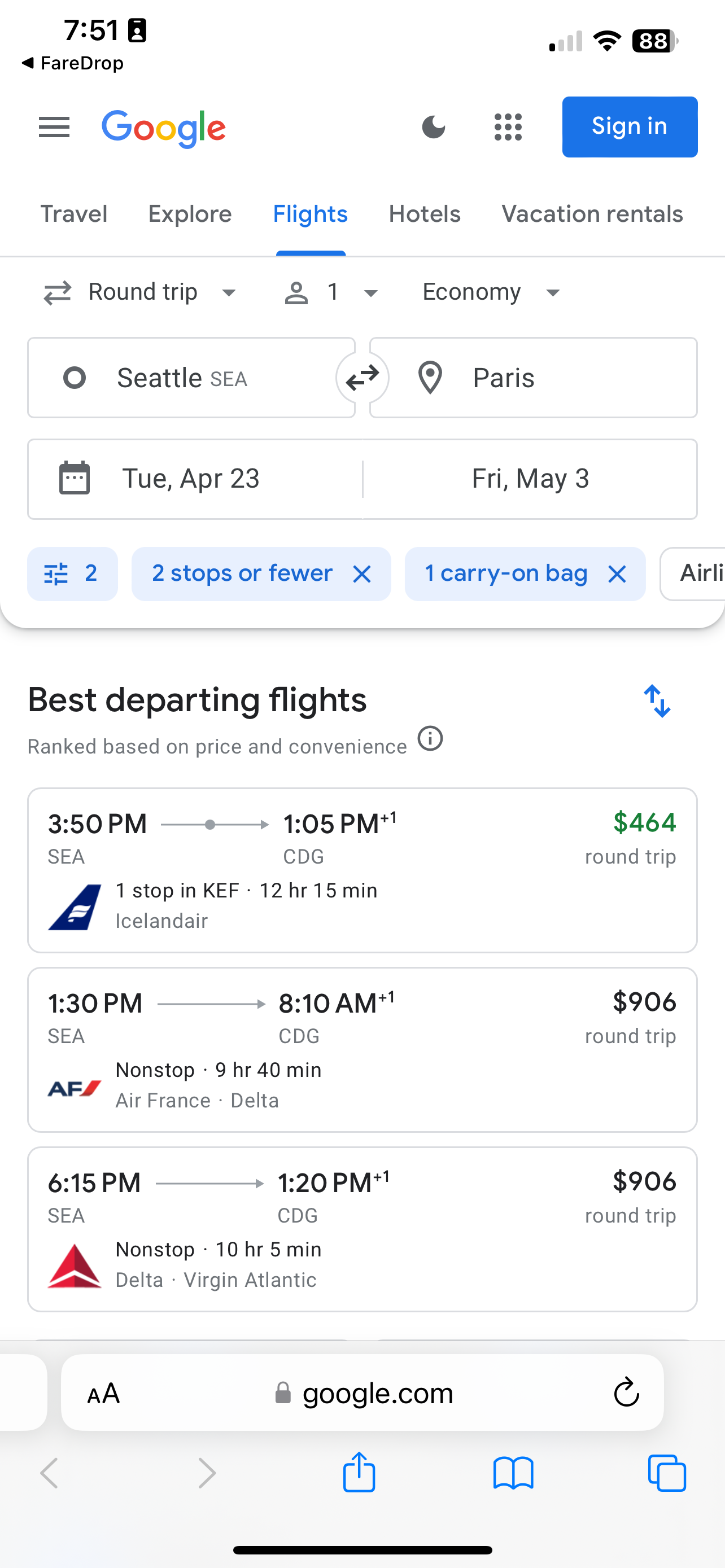Open the hamburger main menu
Viewport: 725px width, 1568px height.
click(54, 127)
